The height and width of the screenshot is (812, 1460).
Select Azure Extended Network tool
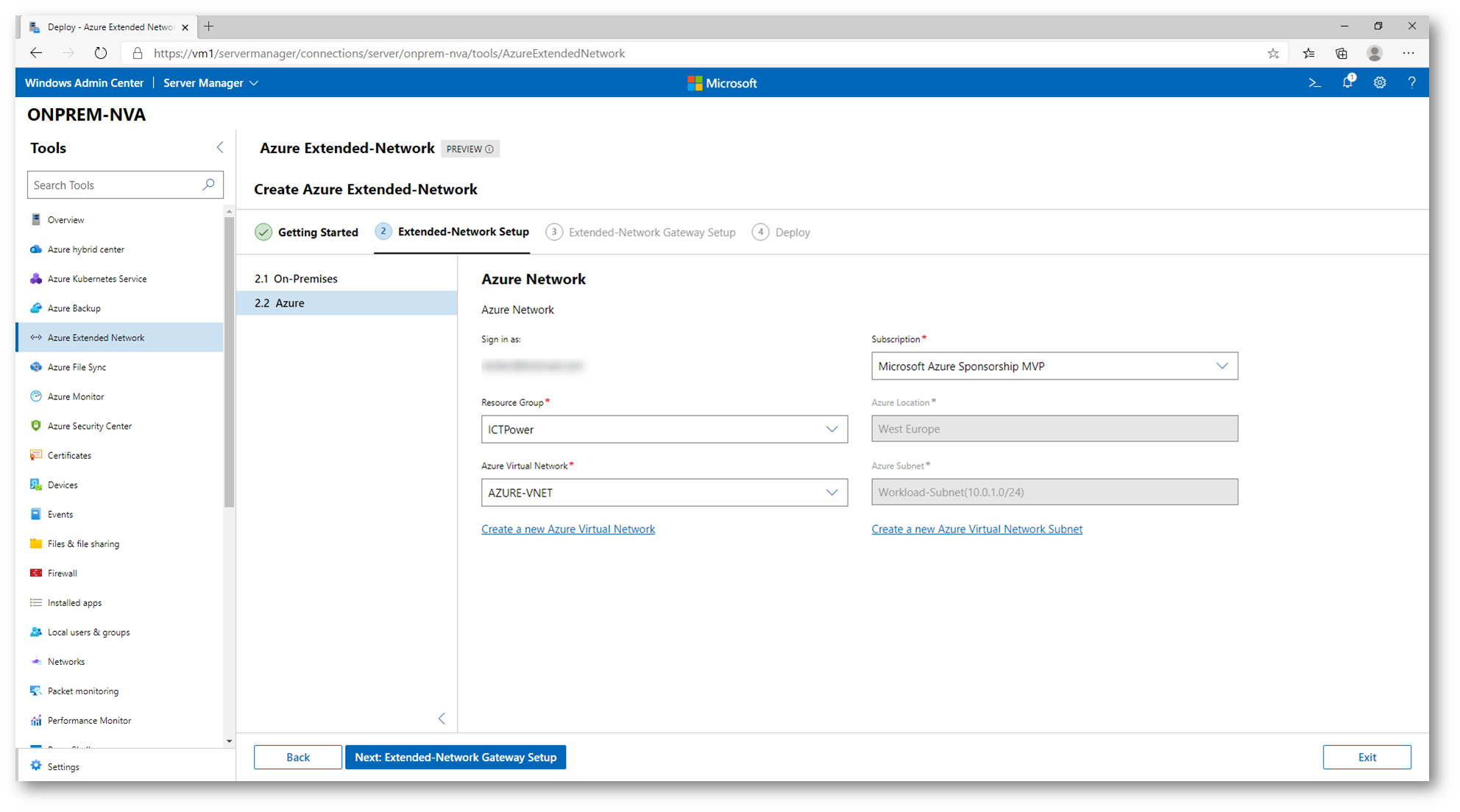[x=120, y=338]
